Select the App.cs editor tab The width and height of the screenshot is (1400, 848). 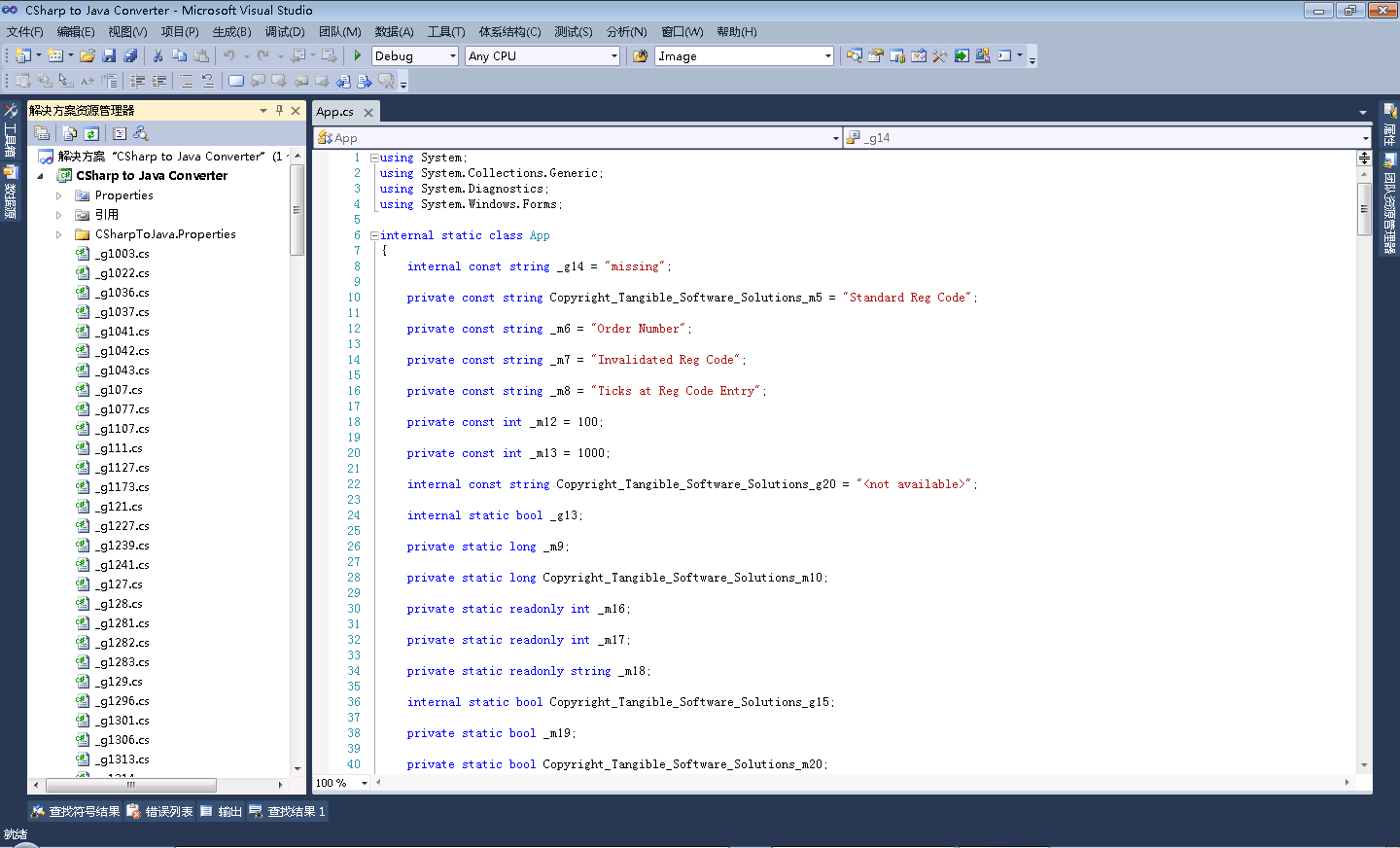click(x=335, y=112)
